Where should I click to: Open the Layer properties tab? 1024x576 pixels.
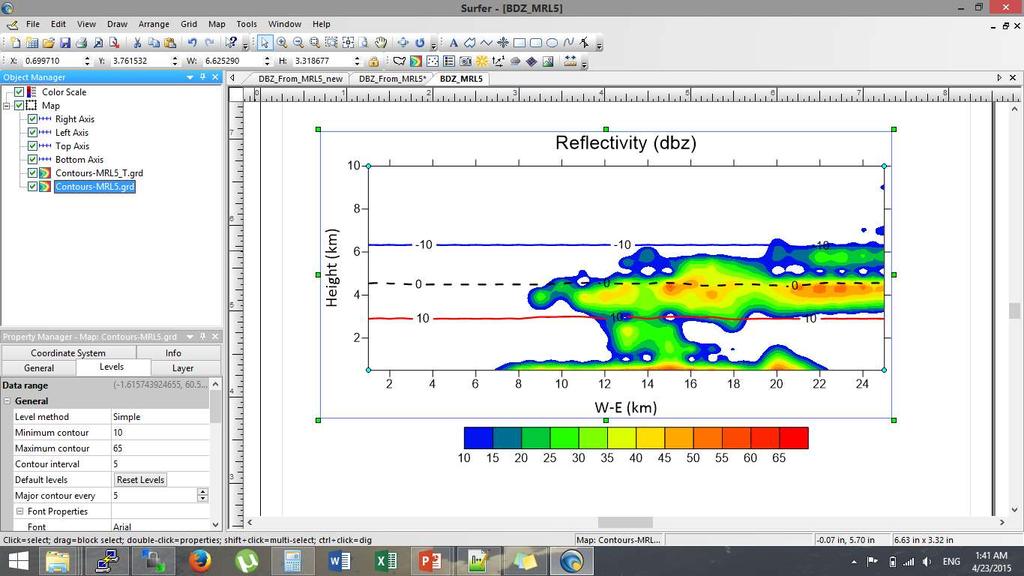pyautogui.click(x=183, y=368)
